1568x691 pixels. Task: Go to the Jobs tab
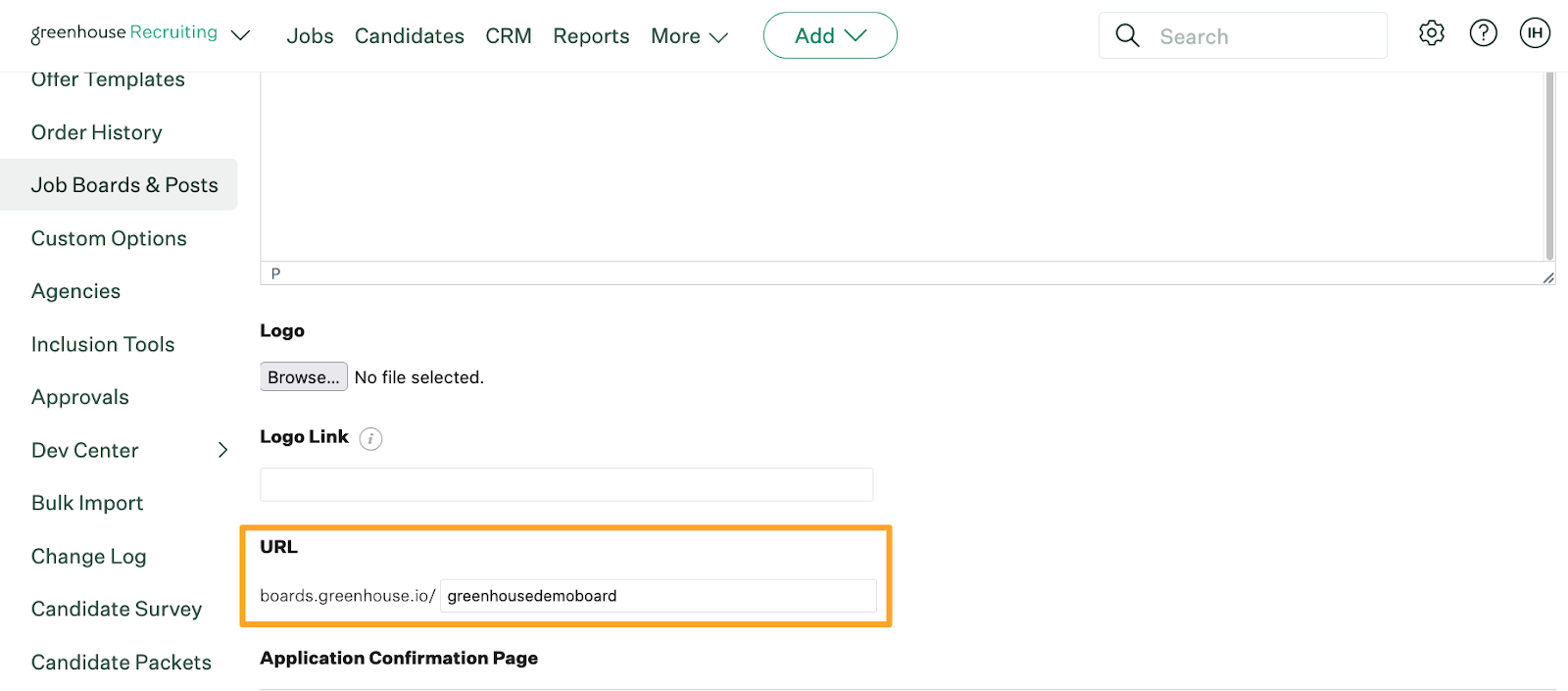tap(310, 36)
